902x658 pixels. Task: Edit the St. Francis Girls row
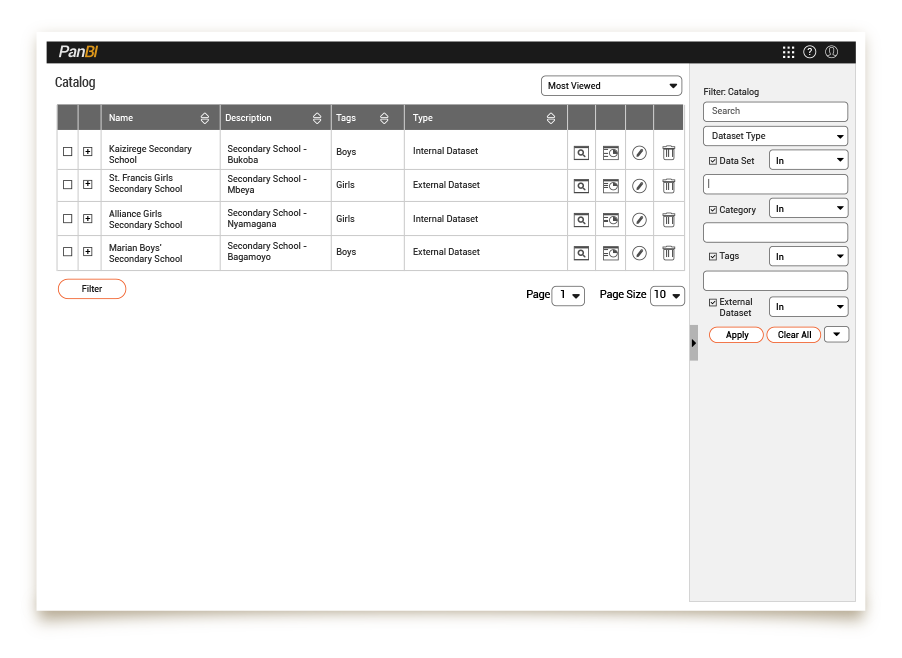(x=639, y=186)
